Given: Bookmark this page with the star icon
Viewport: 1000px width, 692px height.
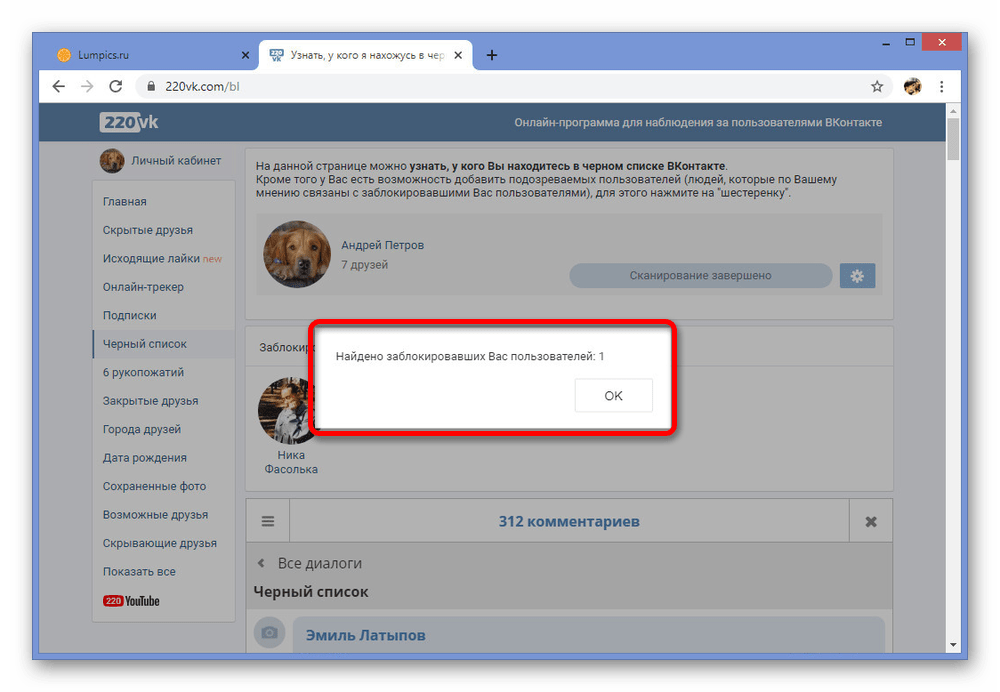Looking at the screenshot, I should (877, 86).
